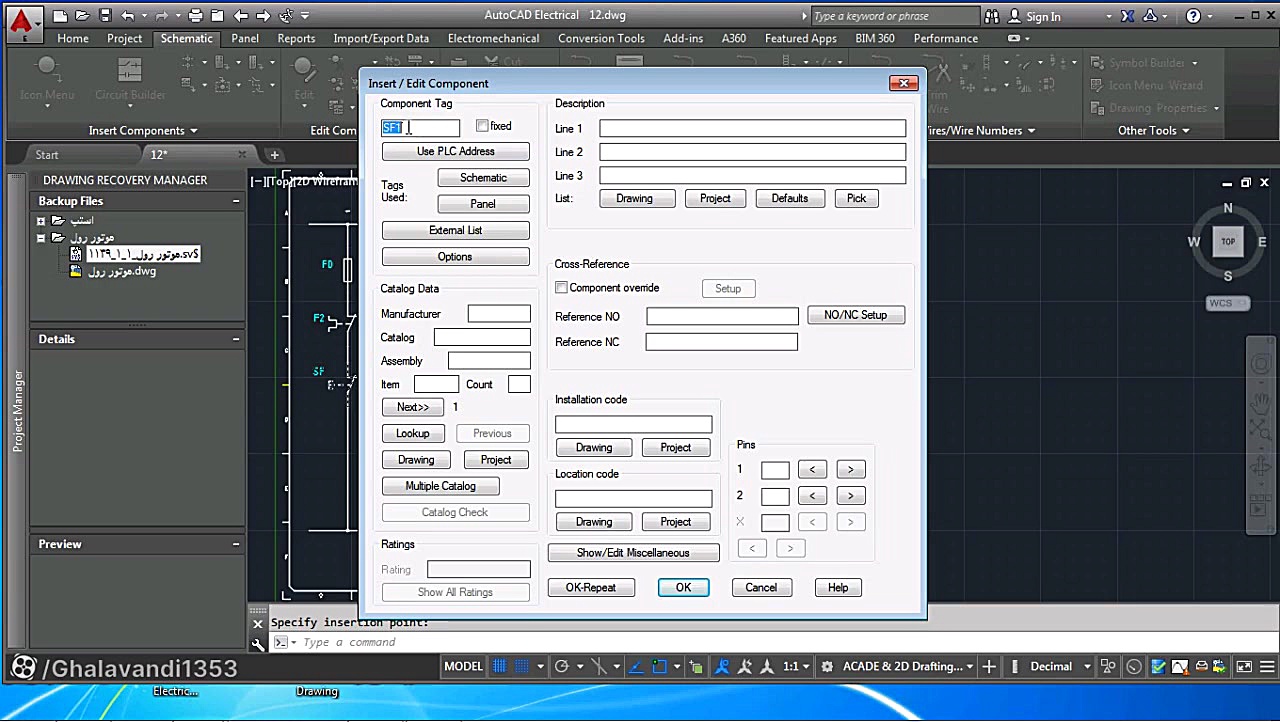The width and height of the screenshot is (1280, 722).
Task: Click the Save icon in quick access toolbar
Action: click(105, 16)
